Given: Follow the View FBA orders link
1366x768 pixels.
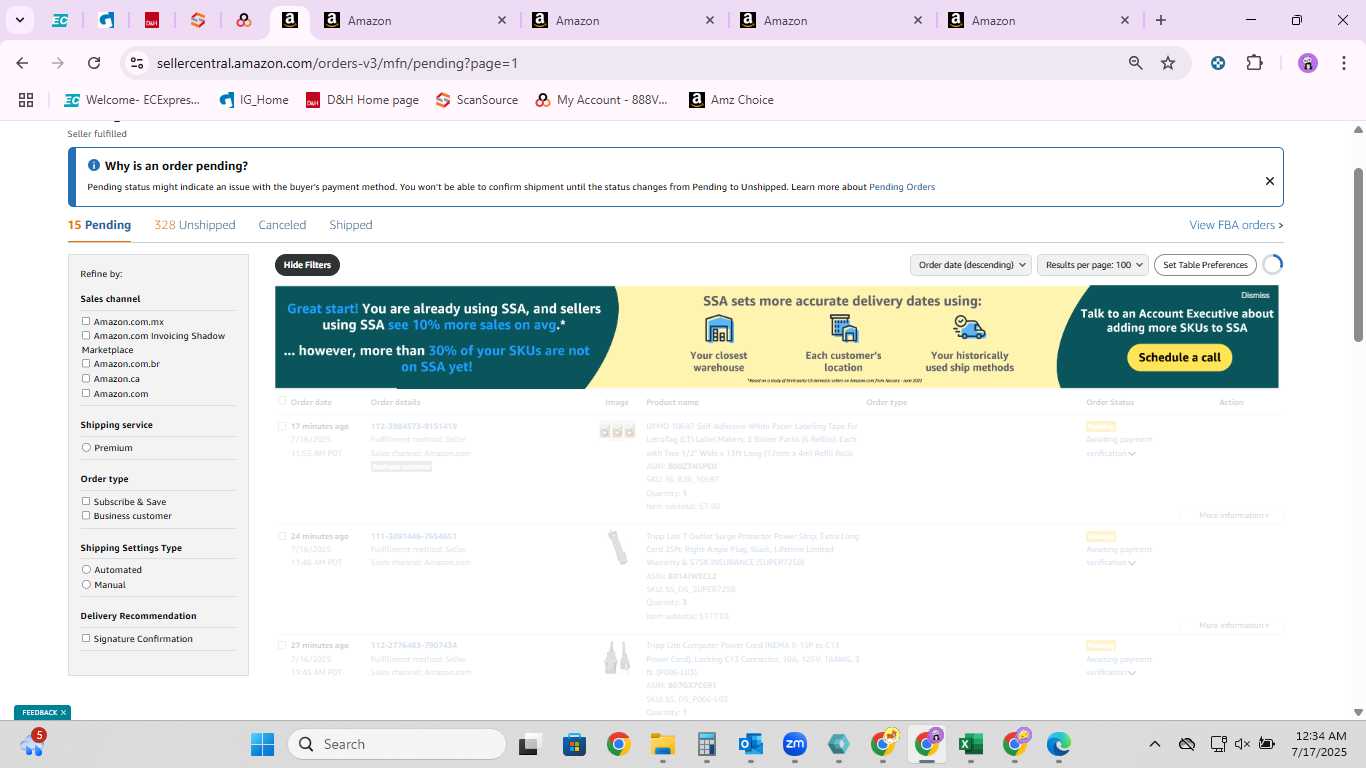Looking at the screenshot, I should [x=1236, y=225].
